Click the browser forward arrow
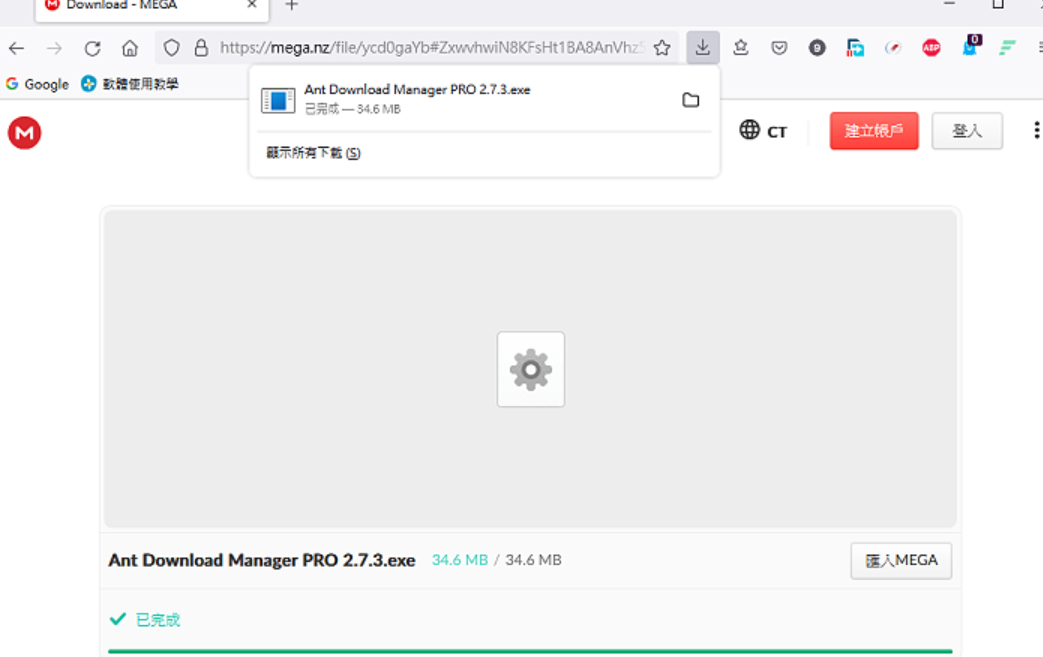The height and width of the screenshot is (657, 1043). click(55, 48)
